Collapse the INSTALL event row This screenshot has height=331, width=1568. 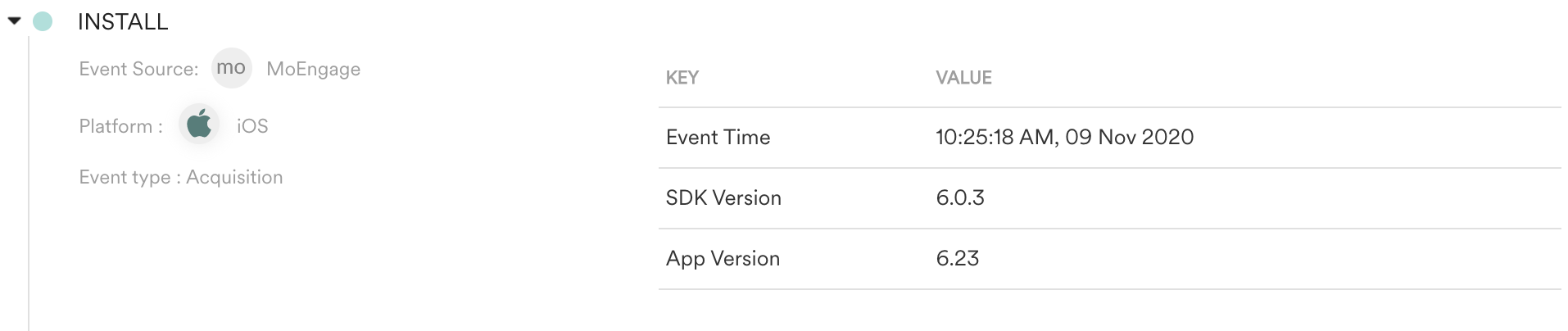pos(14,21)
